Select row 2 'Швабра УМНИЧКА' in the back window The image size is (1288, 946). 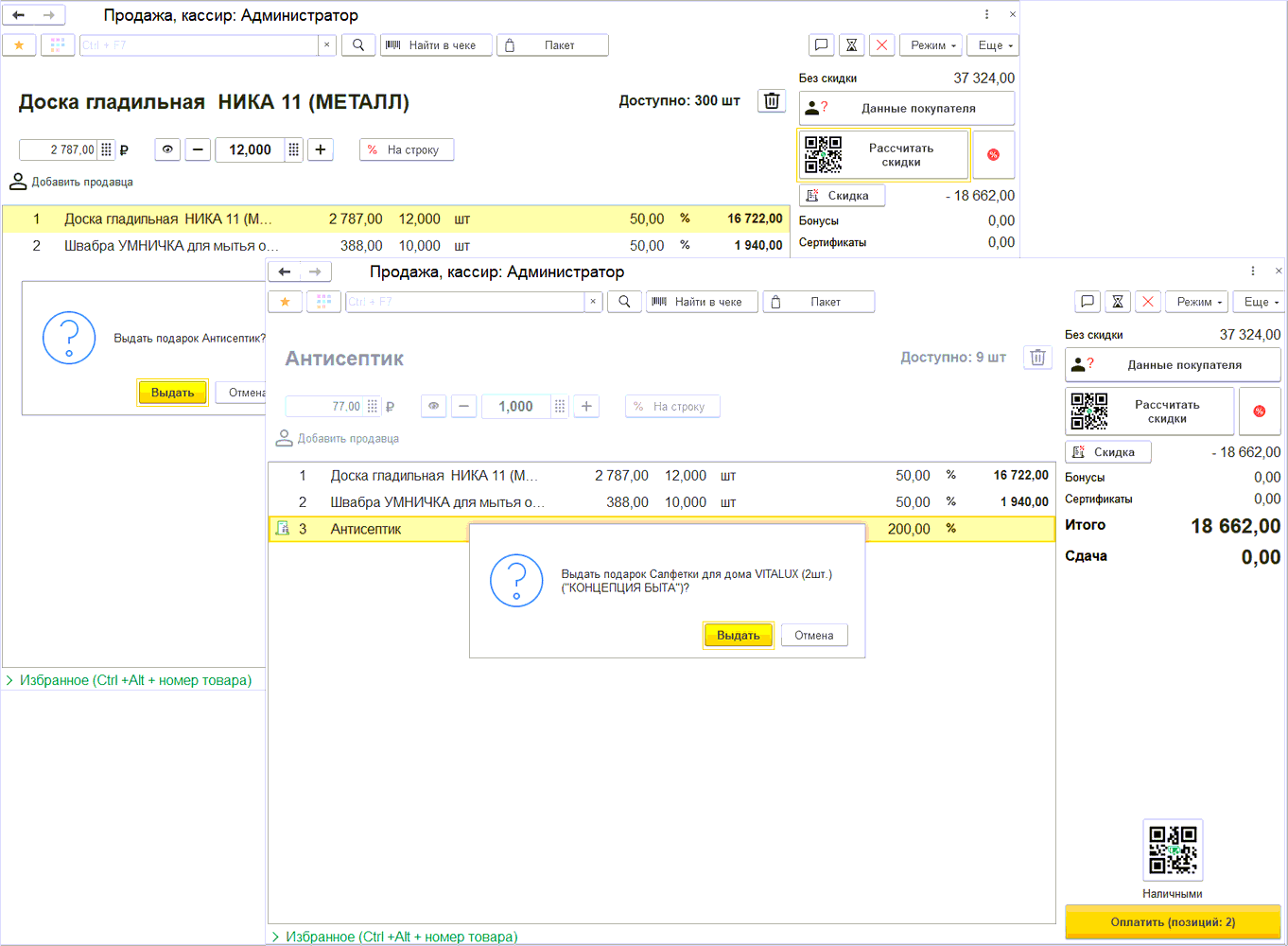tap(396, 245)
